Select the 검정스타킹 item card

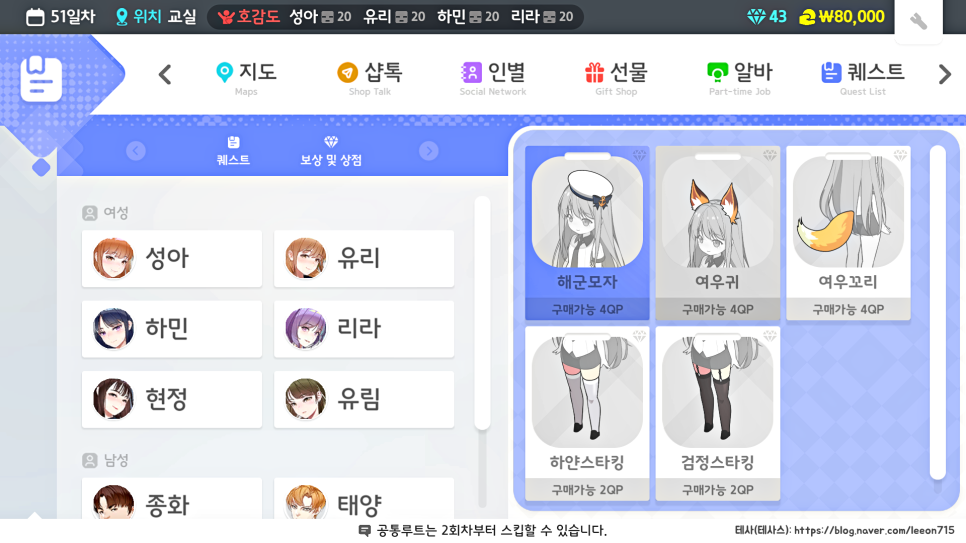pyautogui.click(x=718, y=414)
